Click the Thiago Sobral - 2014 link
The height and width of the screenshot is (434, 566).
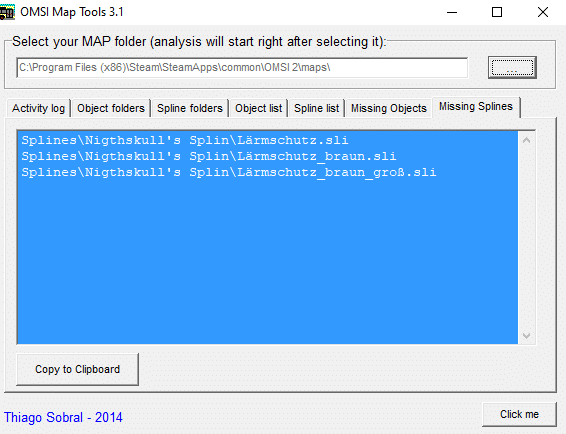coord(63,417)
